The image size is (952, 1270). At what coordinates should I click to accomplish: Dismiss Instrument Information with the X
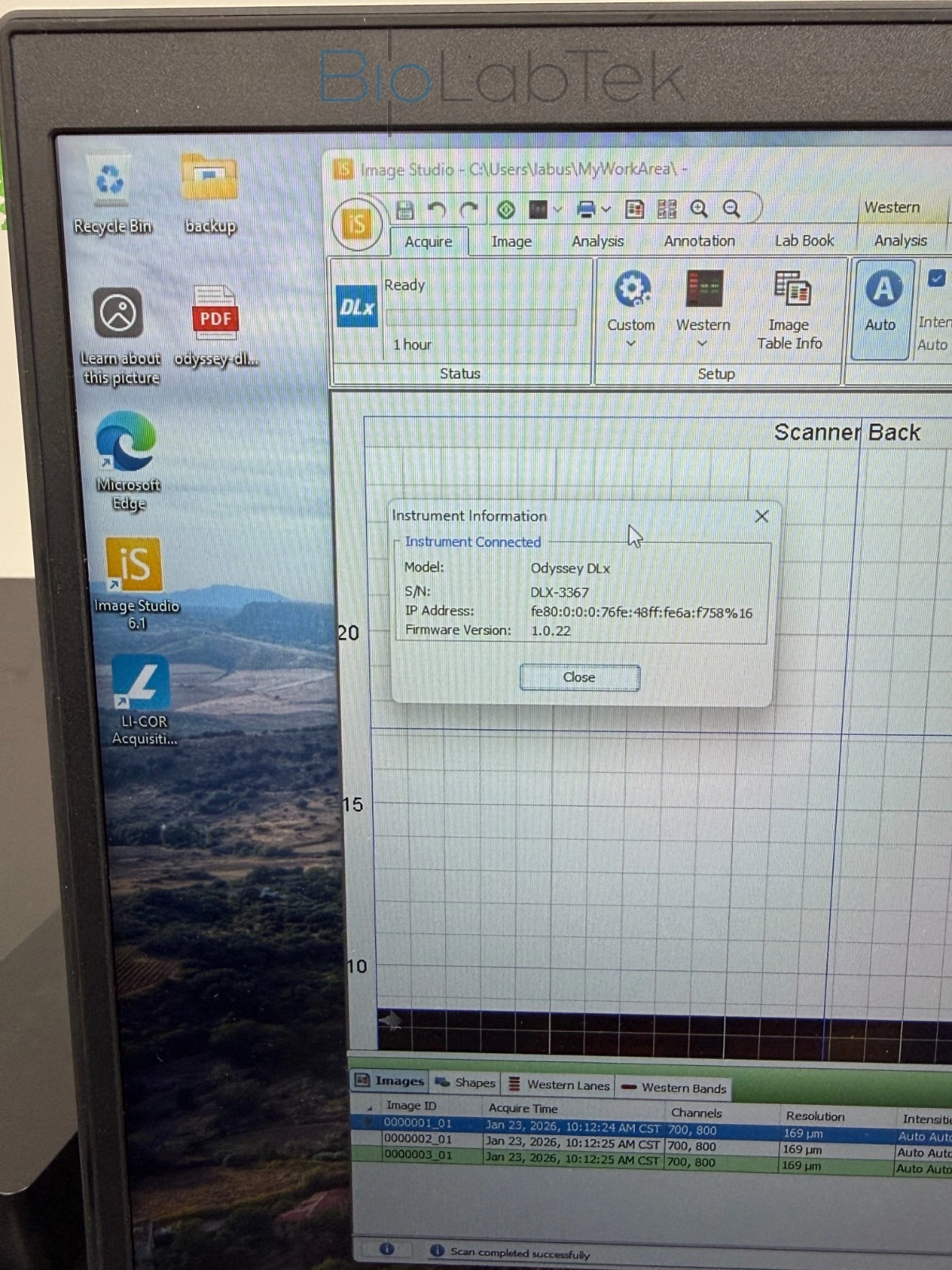click(762, 517)
